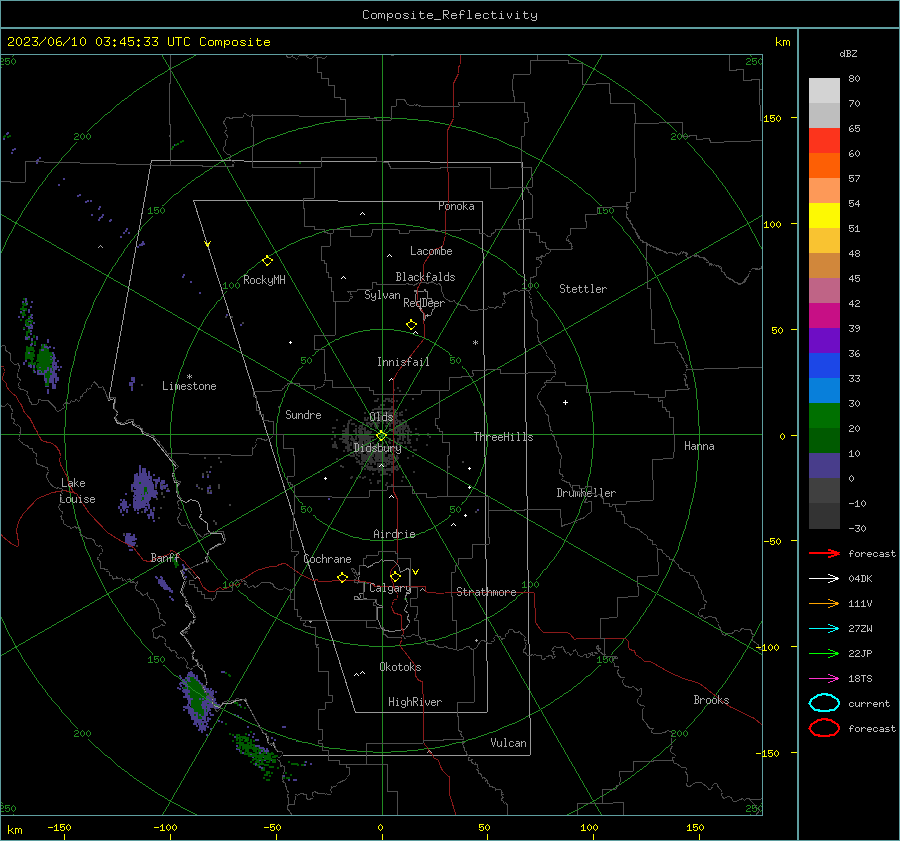
Task: Click the cyan 27ZW arrow icon
Action: [x=824, y=629]
